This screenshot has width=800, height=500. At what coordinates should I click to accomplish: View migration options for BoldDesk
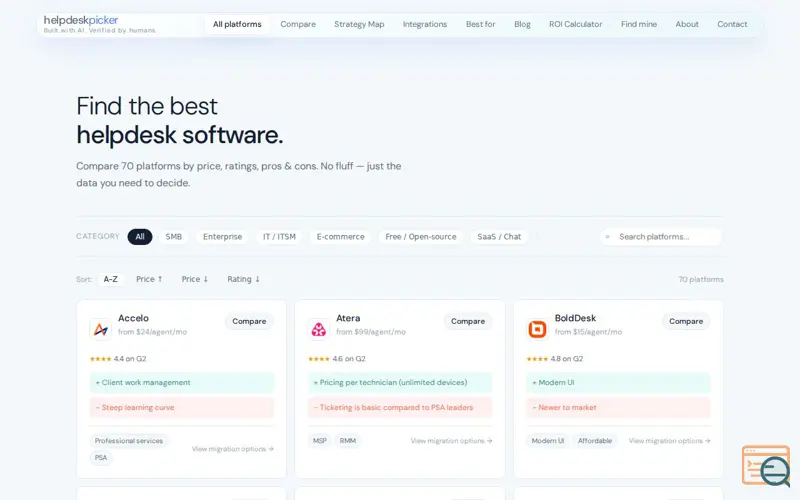(669, 441)
